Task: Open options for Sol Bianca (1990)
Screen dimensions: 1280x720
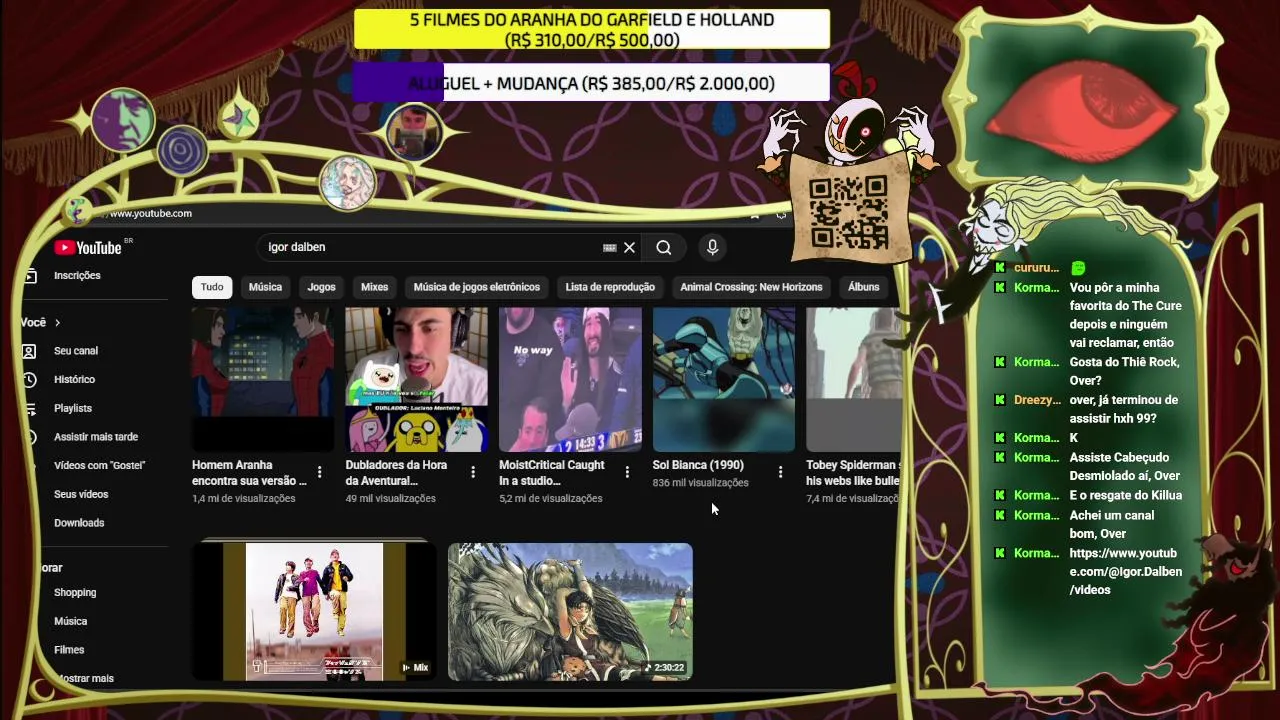Action: pyautogui.click(x=781, y=472)
